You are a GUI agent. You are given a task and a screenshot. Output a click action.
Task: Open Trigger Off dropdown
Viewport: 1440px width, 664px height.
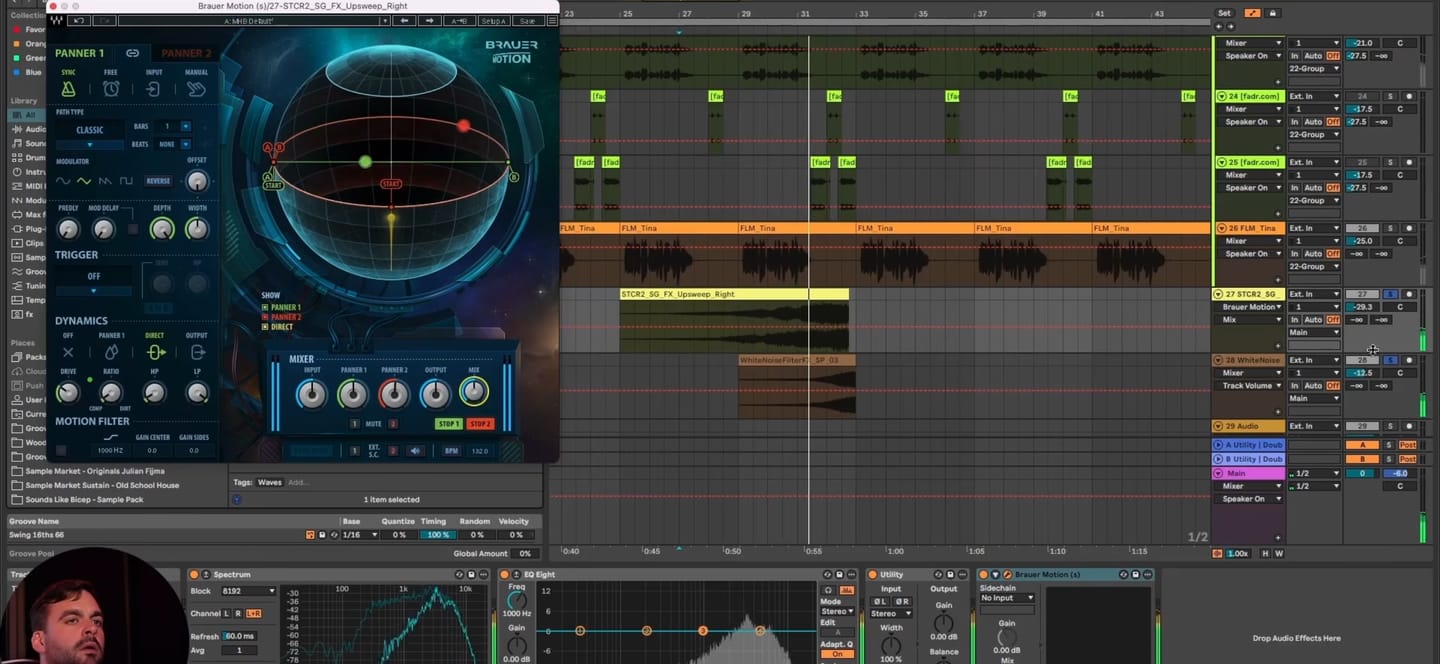(x=94, y=291)
